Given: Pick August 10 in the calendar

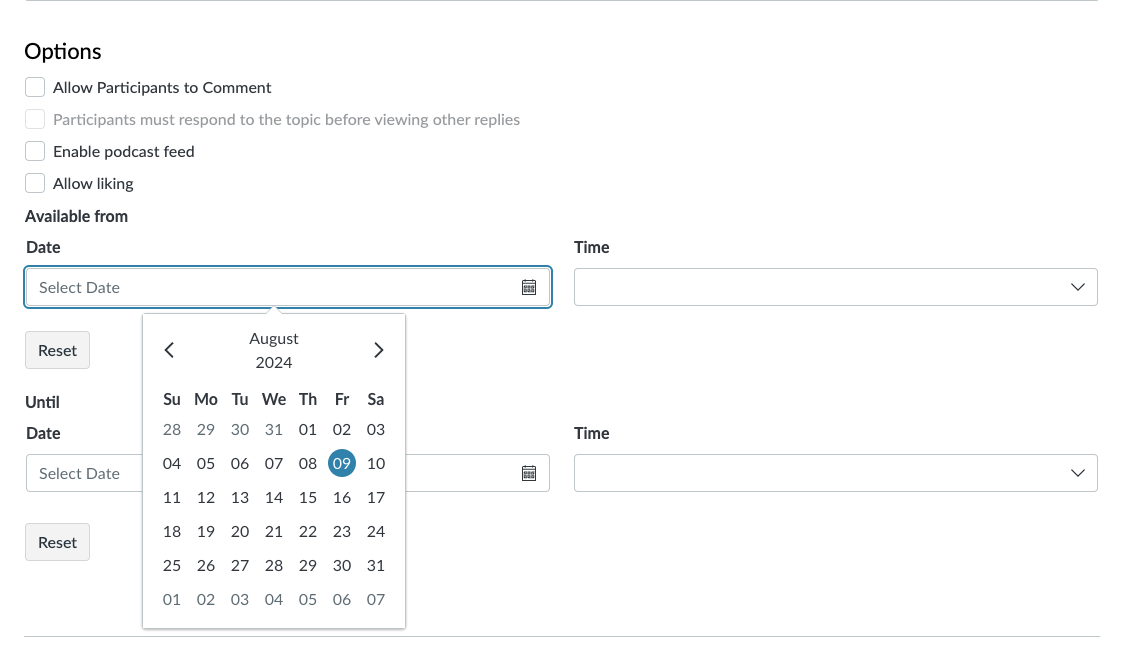Looking at the screenshot, I should [376, 464].
